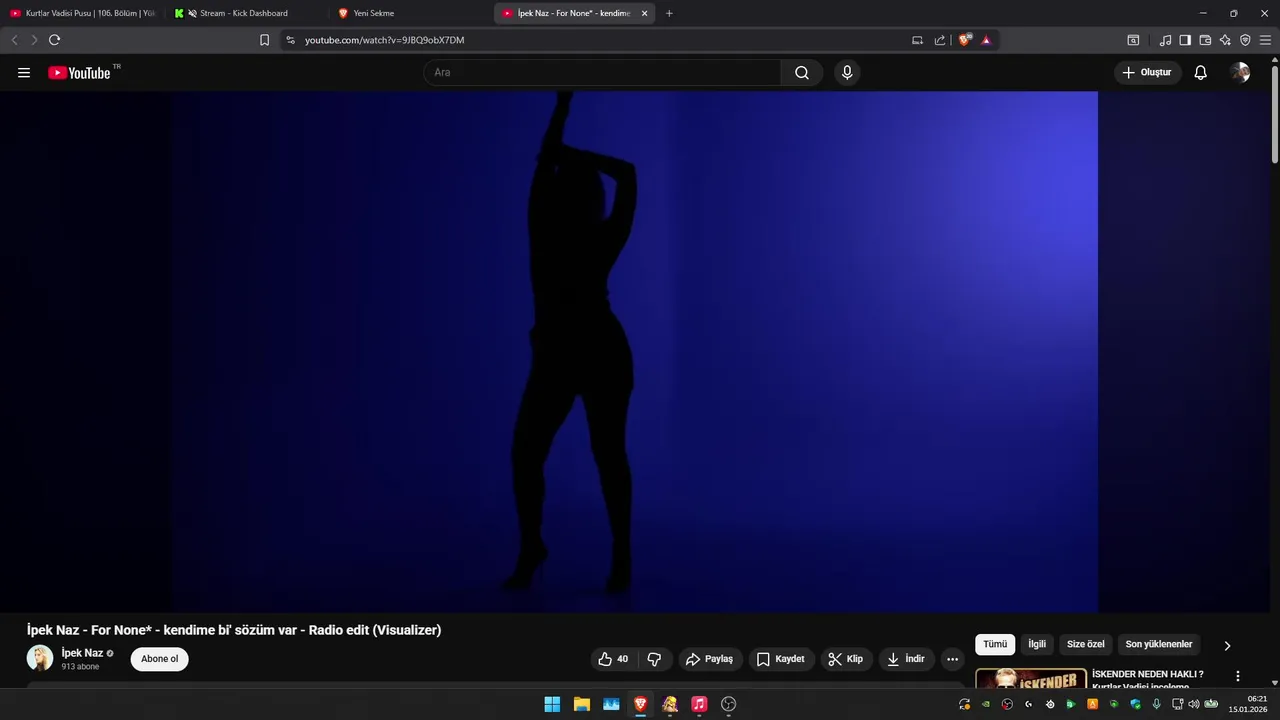The image size is (1280, 720).
Task: Open File Explorer from taskbar
Action: 581,704
